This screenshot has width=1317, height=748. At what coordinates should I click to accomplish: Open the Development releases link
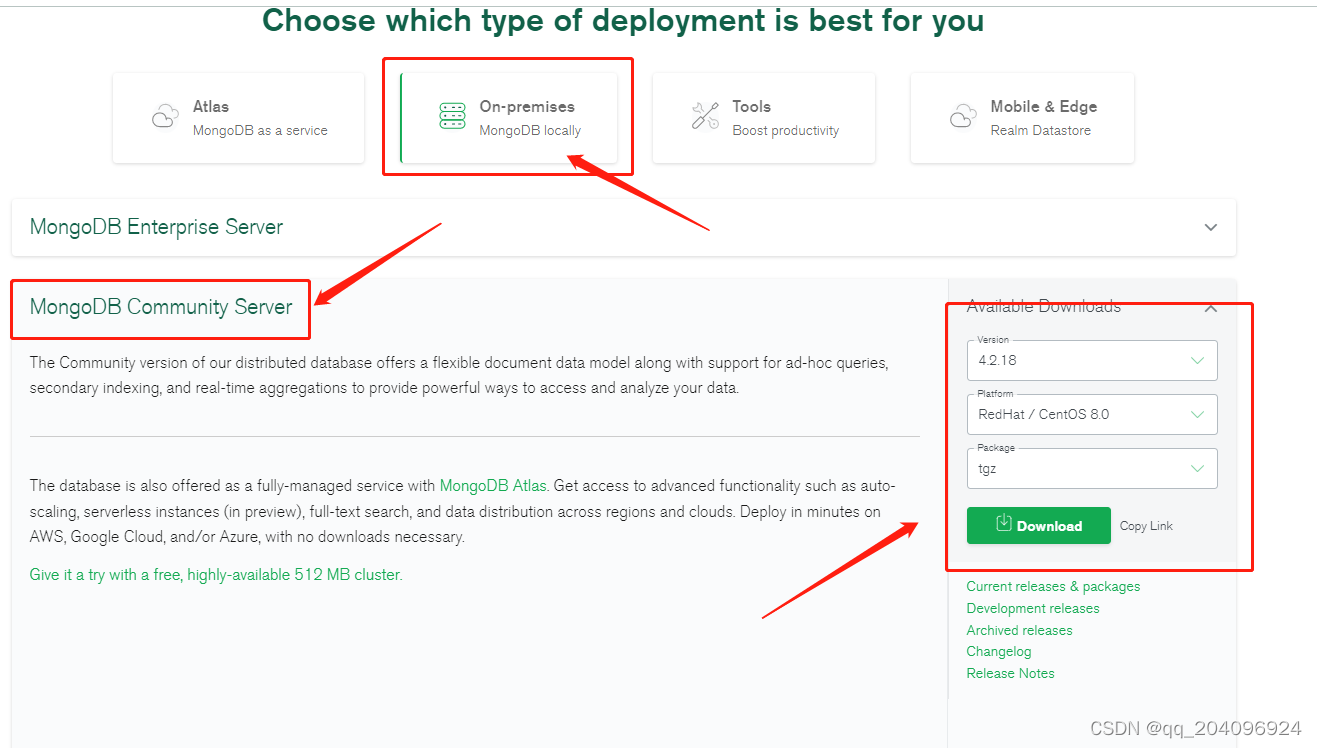pos(1033,608)
